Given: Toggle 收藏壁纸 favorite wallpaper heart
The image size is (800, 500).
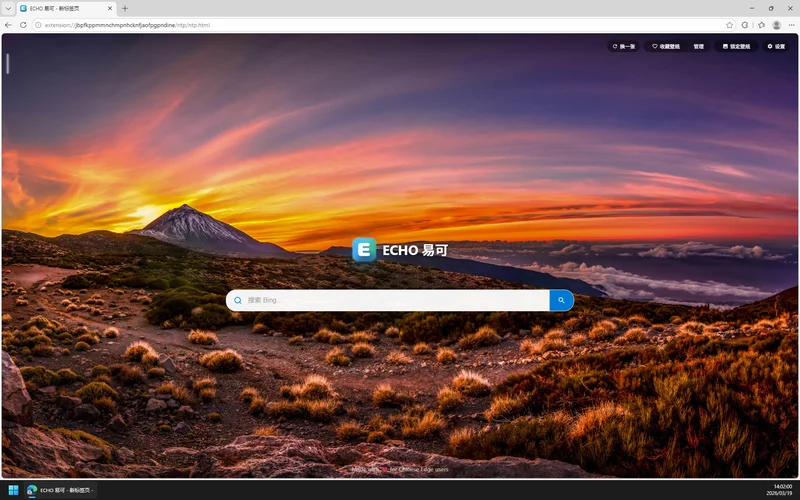Looking at the screenshot, I should tap(666, 46).
